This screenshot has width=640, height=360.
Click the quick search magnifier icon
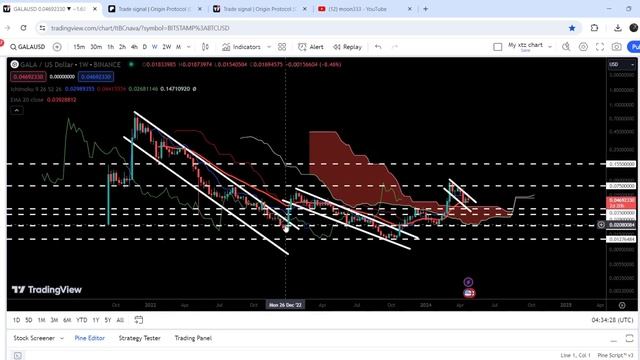tap(566, 47)
